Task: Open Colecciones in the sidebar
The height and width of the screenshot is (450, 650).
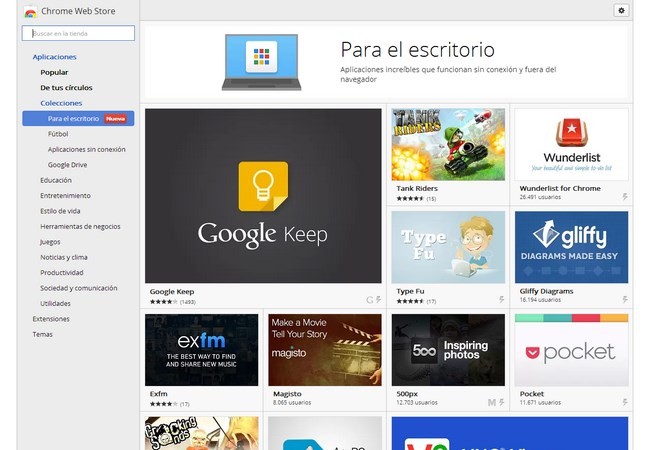Action: 61,103
